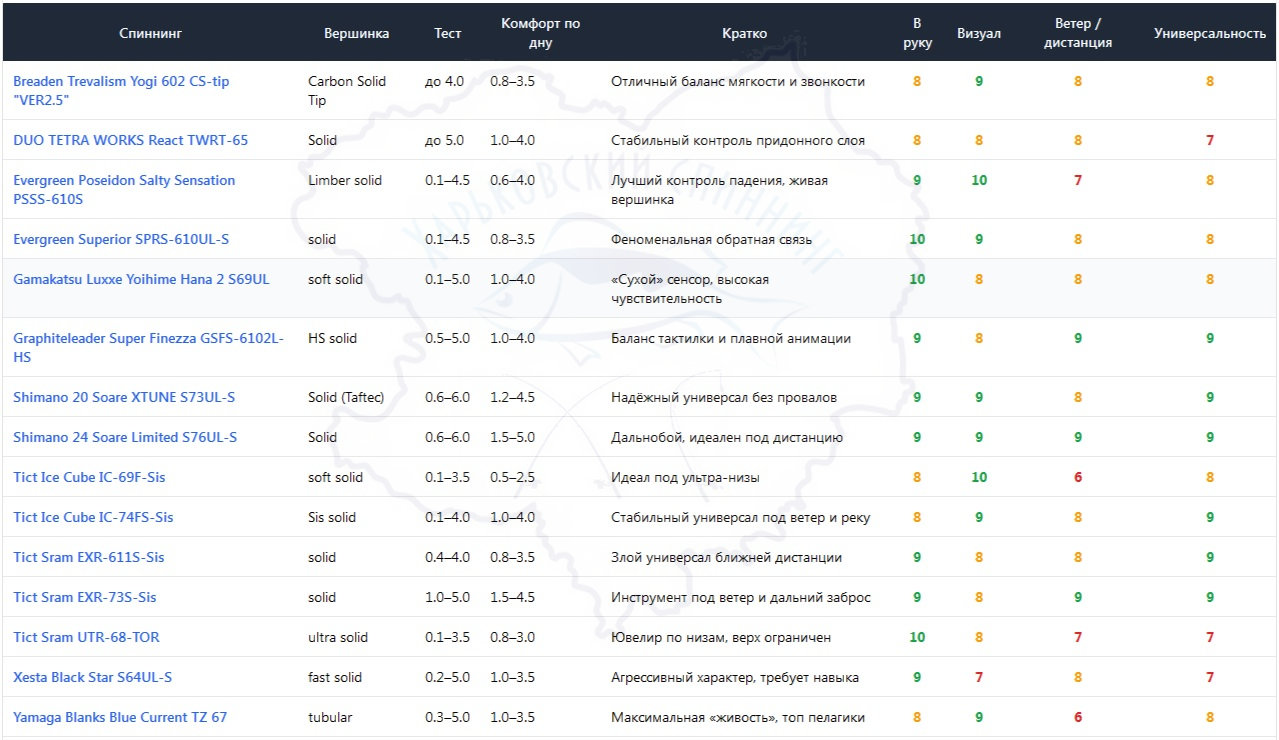Open DUO TETRA WORKS React TWRT-65 link
Screen dimensions: 1279x740
coord(130,140)
